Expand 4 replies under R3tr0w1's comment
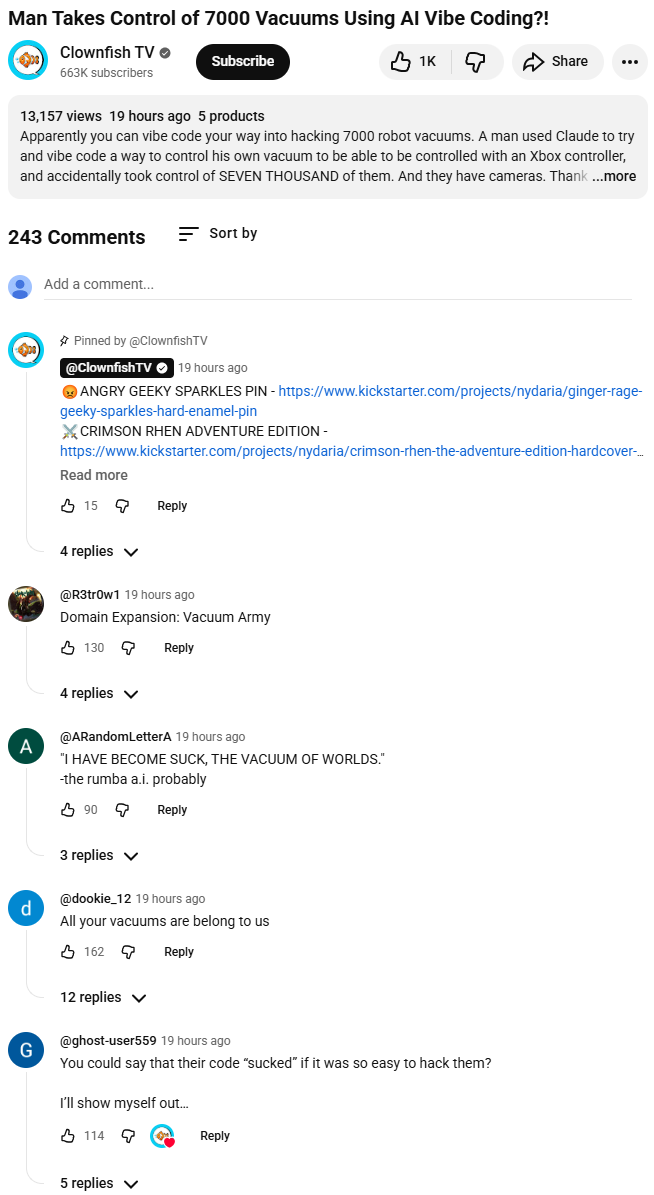This screenshot has width=654, height=1195. coord(99,694)
